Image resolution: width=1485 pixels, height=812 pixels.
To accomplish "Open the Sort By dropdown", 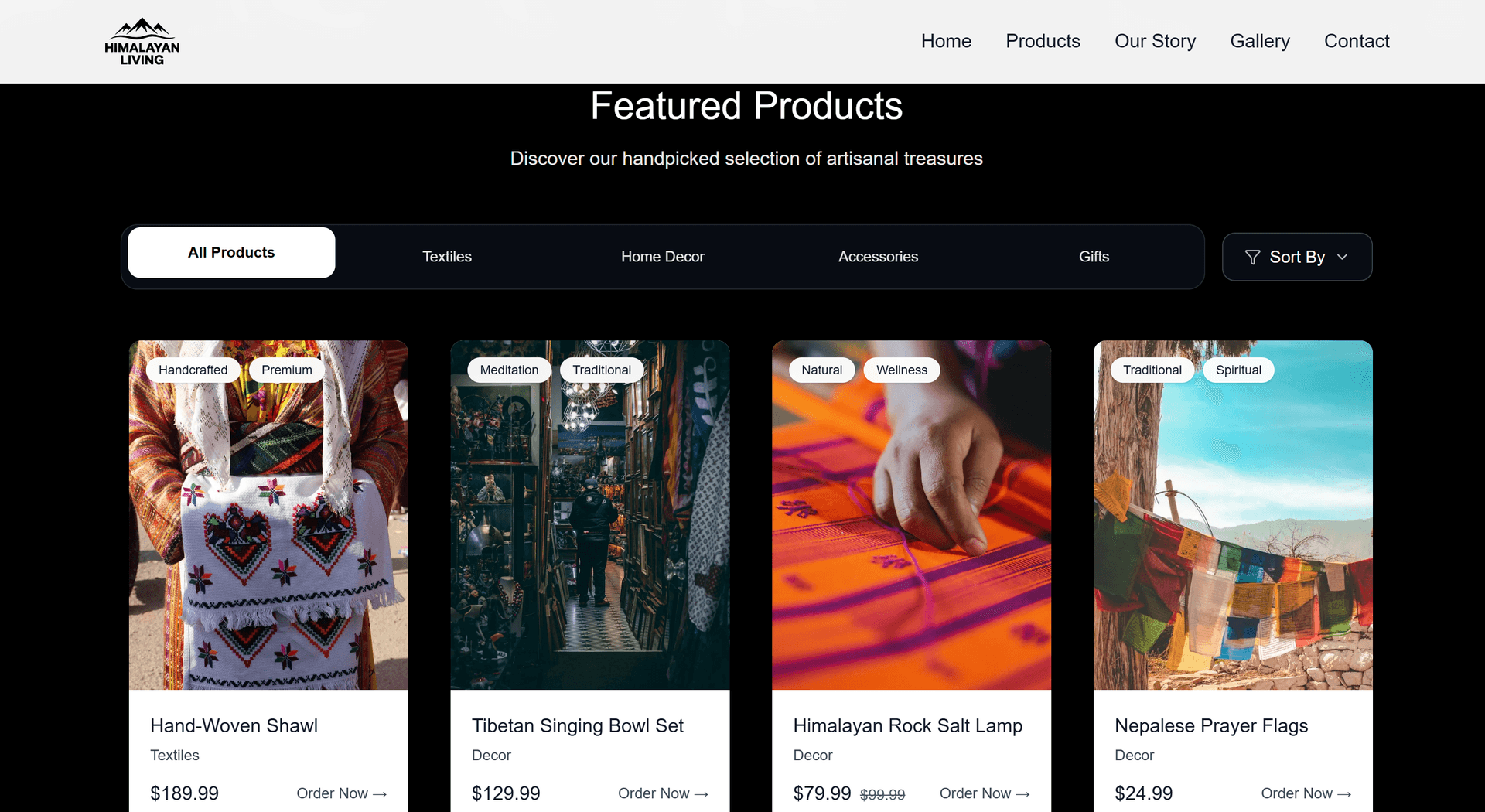I will coord(1296,257).
